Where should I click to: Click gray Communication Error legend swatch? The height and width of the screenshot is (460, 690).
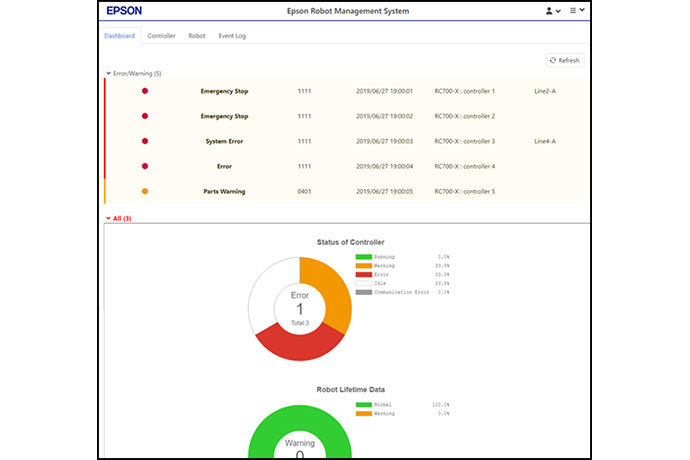(364, 292)
